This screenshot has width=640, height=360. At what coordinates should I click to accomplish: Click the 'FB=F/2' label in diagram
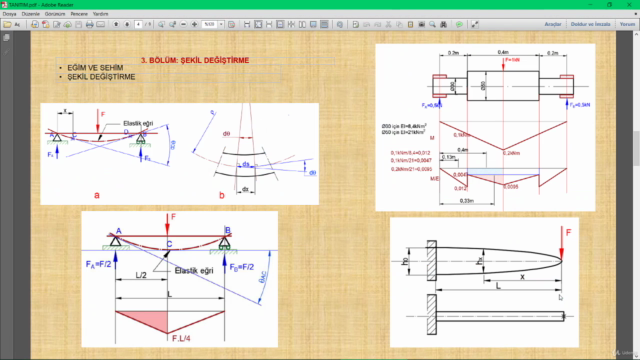click(x=242, y=267)
